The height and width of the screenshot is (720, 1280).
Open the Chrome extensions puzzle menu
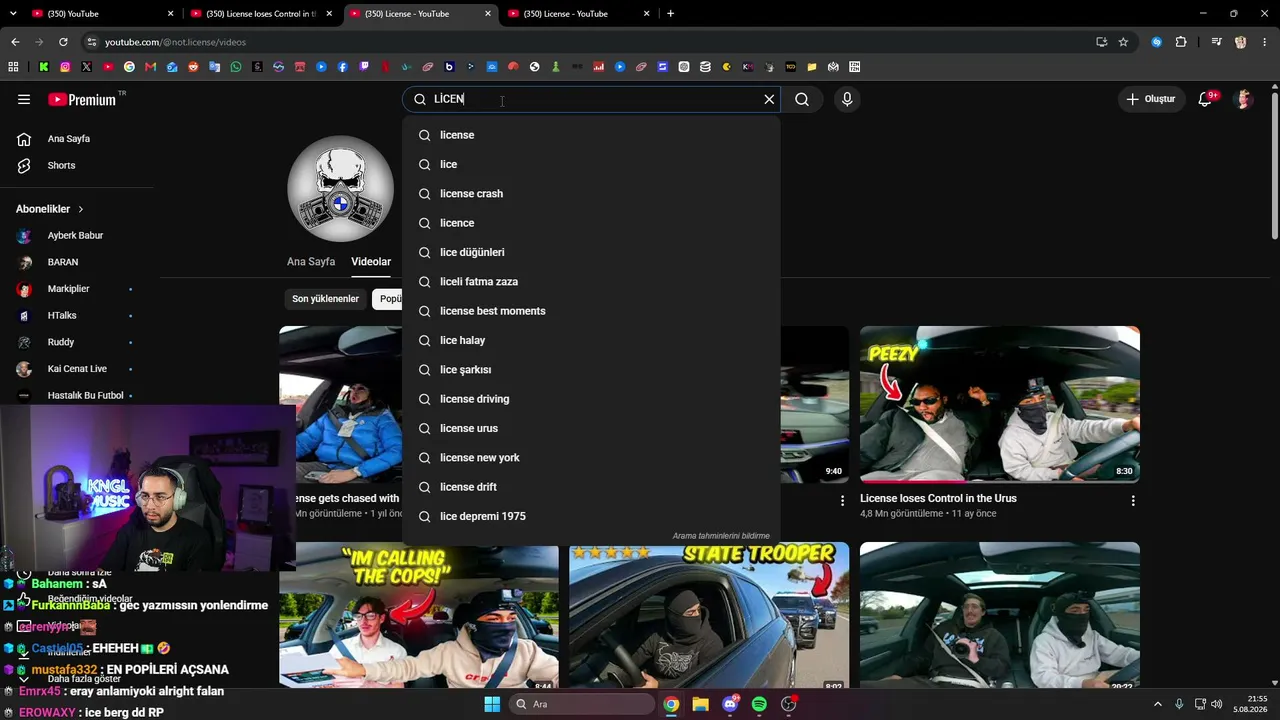tap(1181, 42)
